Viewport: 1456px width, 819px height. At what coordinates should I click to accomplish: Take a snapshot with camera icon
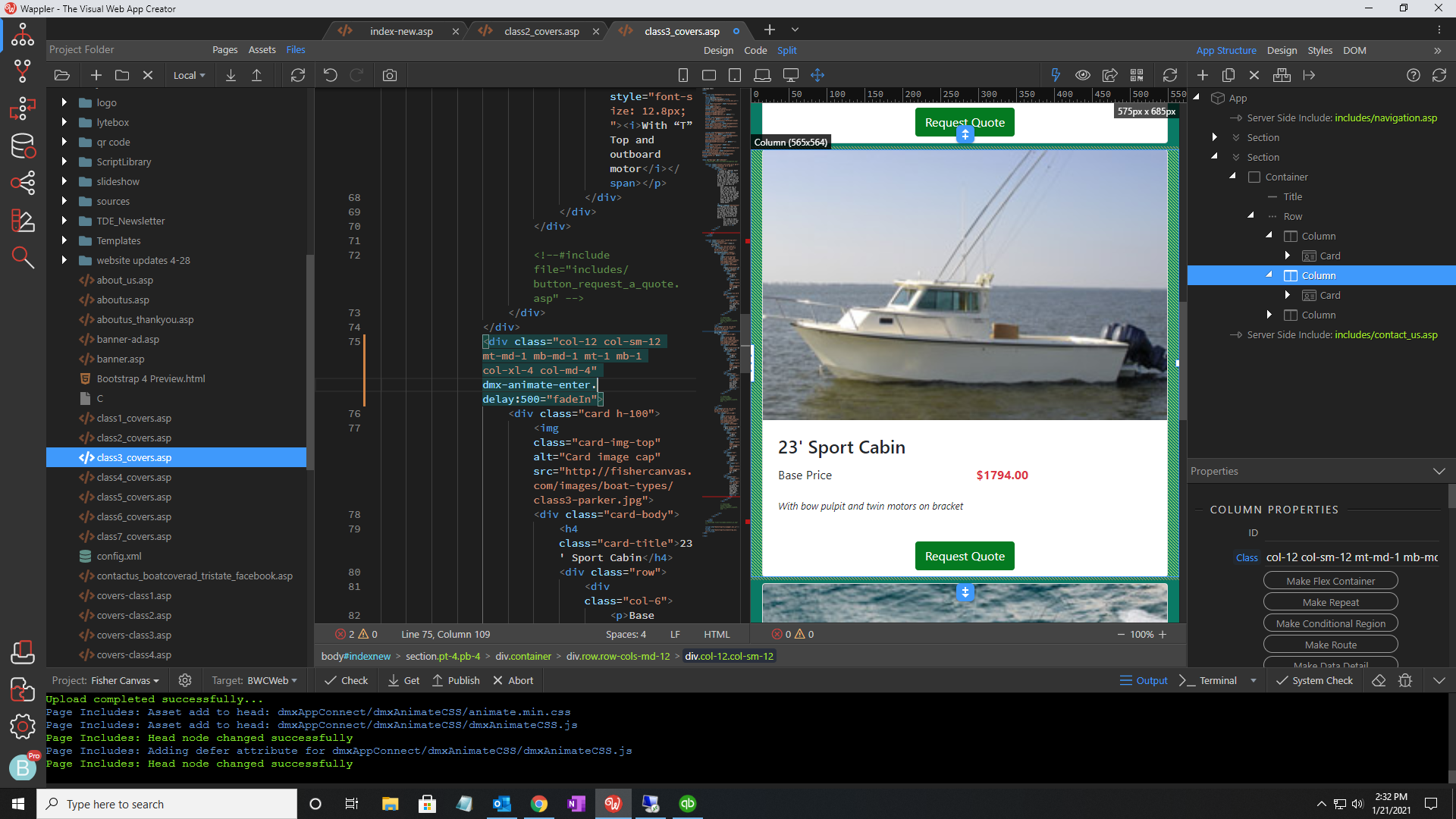click(390, 75)
